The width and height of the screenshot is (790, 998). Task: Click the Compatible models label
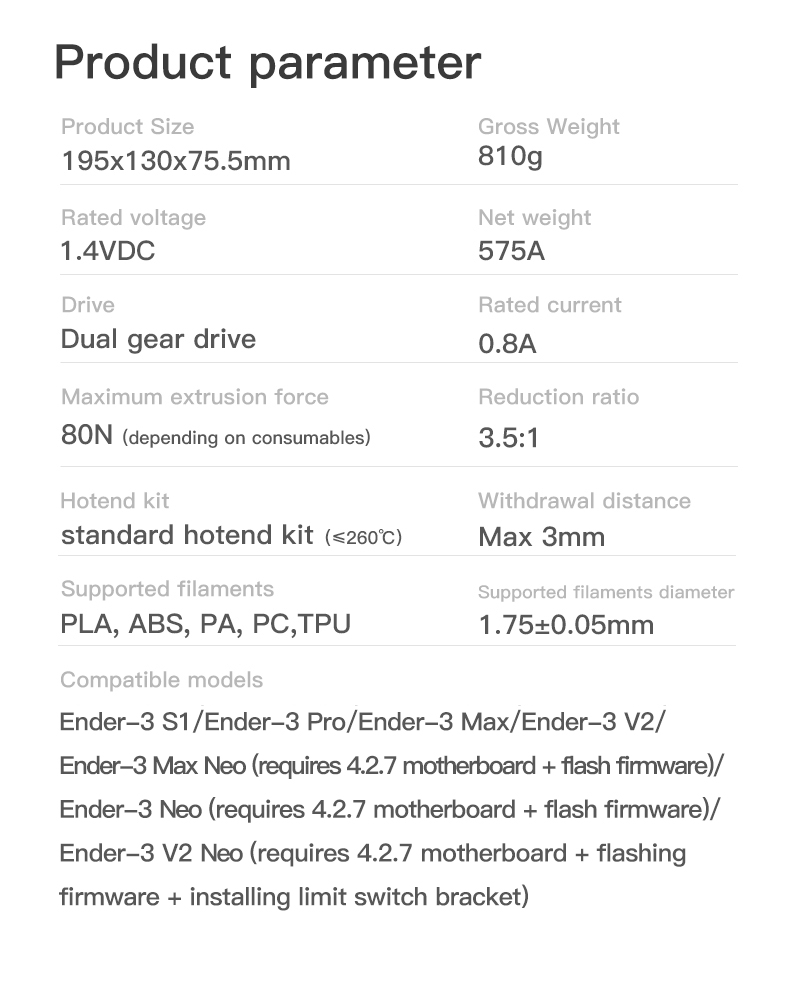tap(162, 680)
